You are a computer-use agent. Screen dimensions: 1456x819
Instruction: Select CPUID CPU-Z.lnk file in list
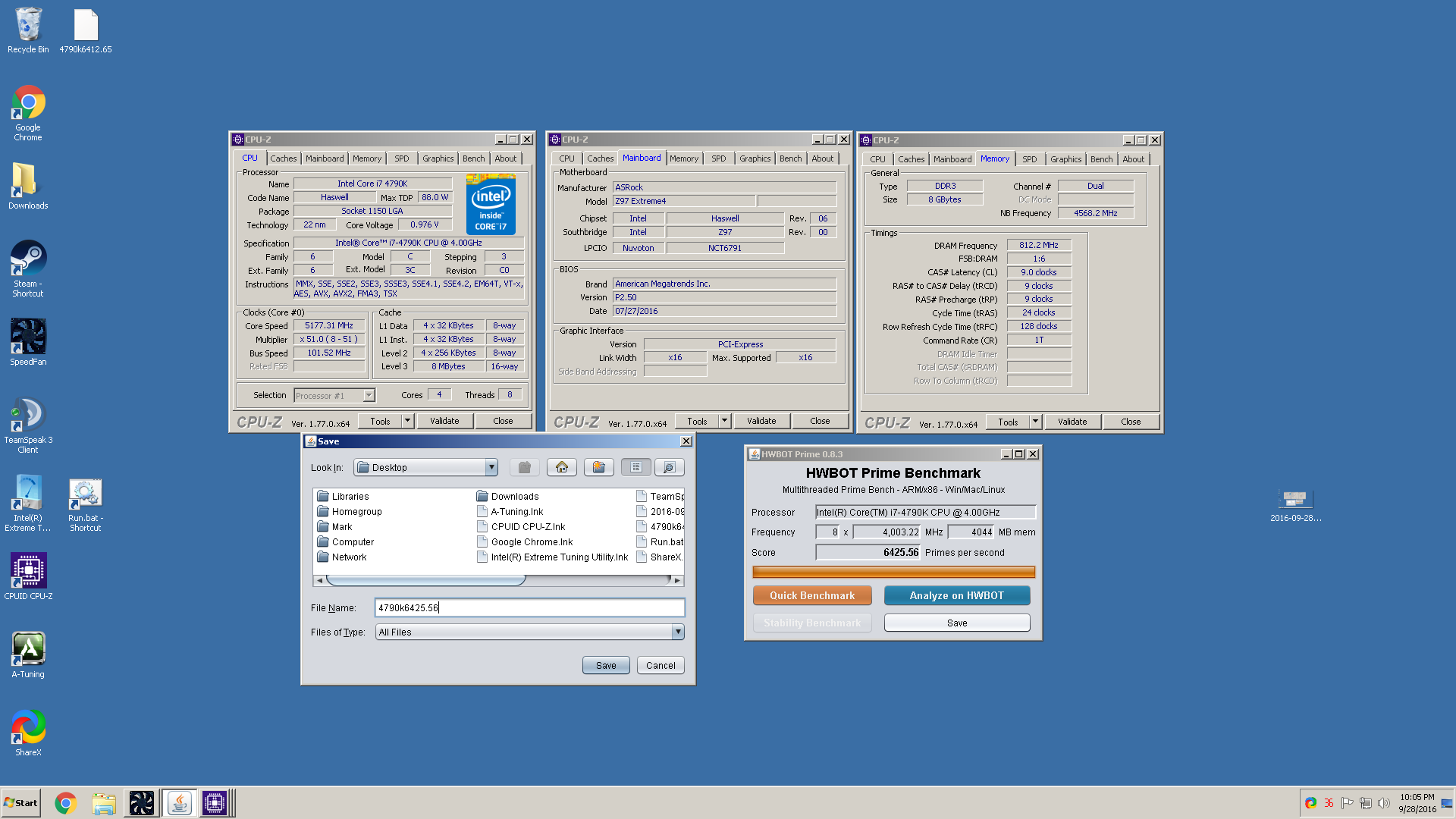[x=520, y=526]
